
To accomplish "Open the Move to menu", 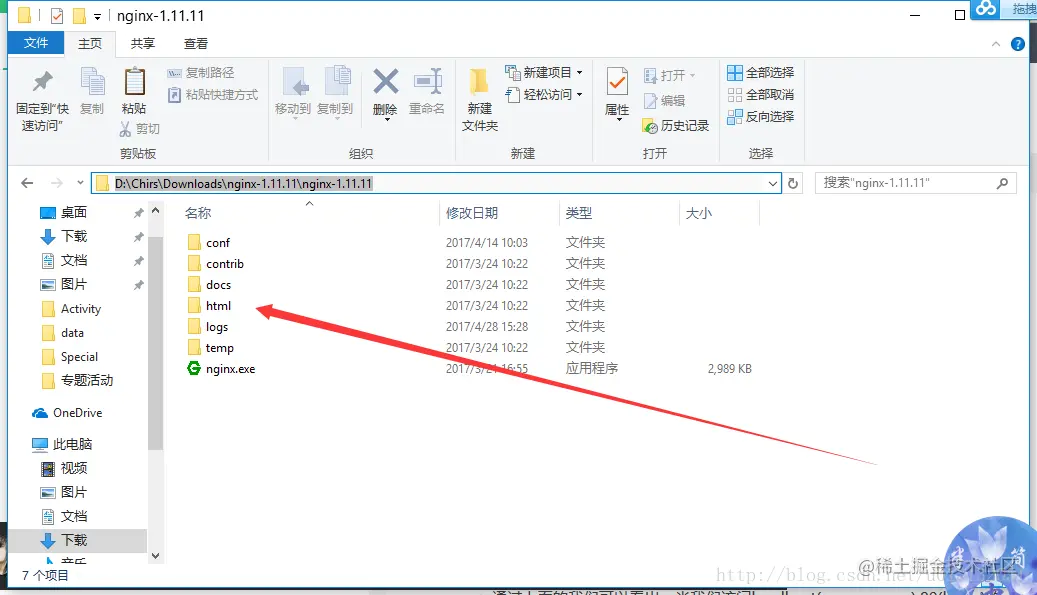I will pos(293,93).
